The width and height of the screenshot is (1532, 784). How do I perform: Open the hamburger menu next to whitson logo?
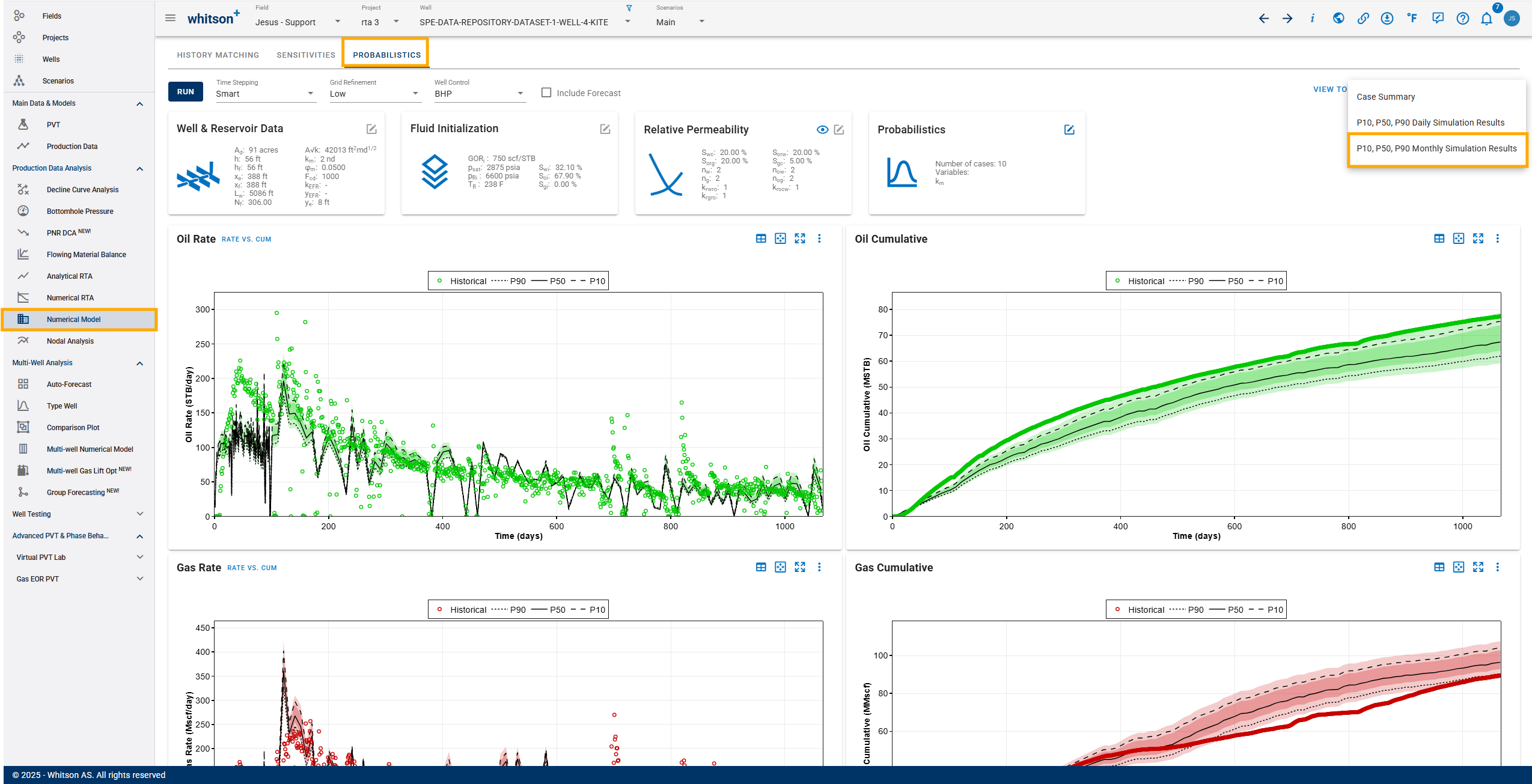click(171, 18)
